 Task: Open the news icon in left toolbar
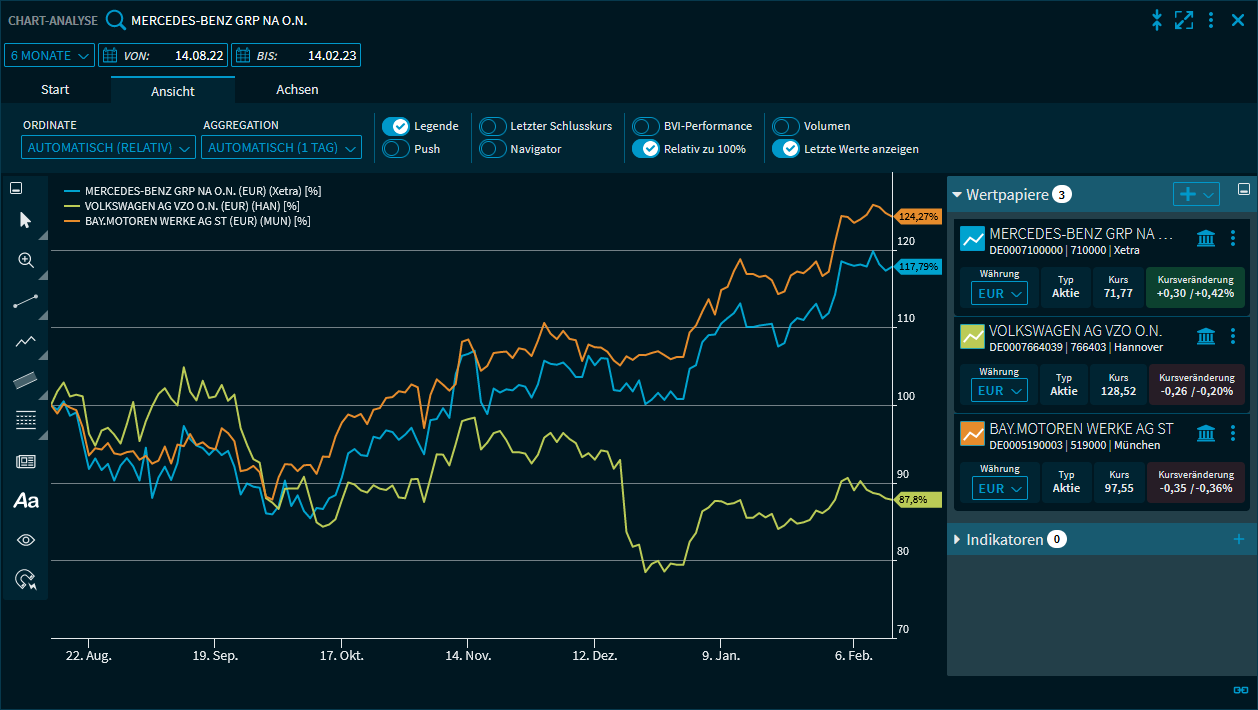click(26, 461)
